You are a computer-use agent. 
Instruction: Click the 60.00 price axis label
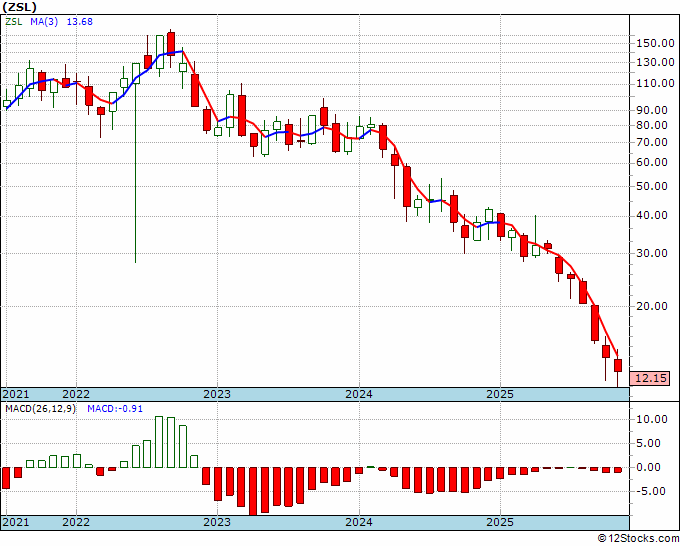click(652, 162)
